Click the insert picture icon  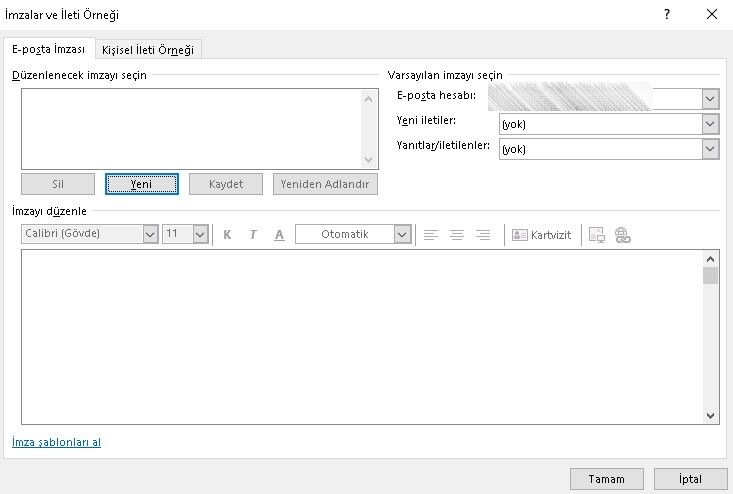click(x=596, y=235)
